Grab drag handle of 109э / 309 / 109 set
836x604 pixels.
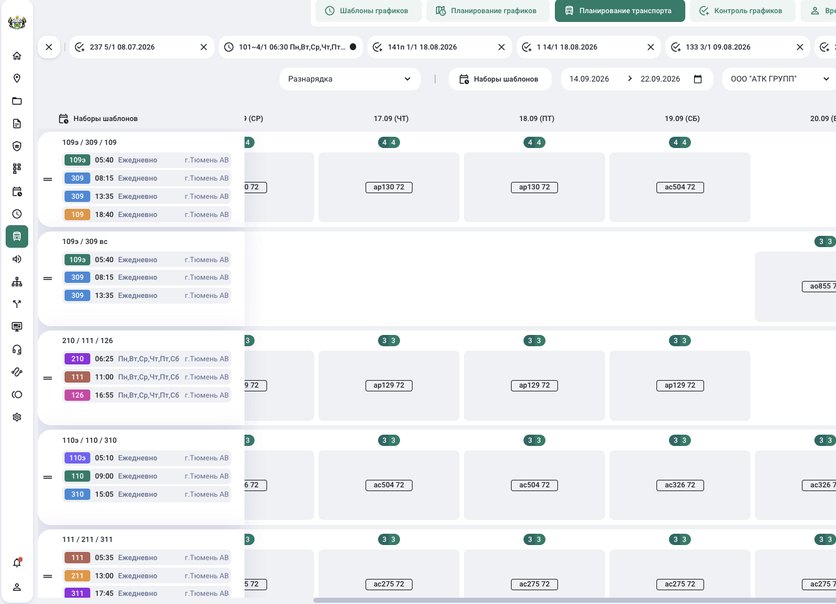48,179
